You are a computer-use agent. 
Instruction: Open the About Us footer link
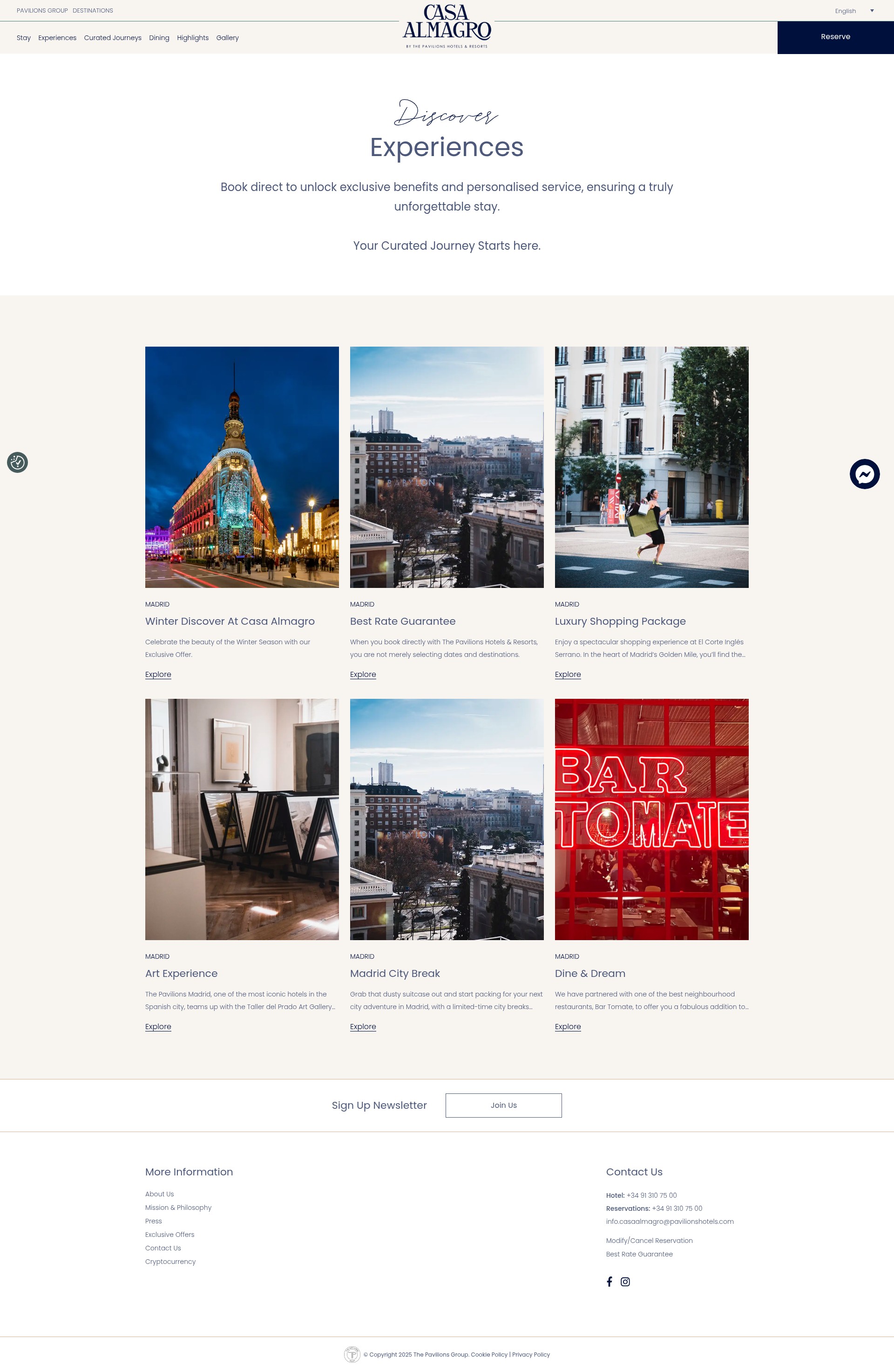[x=160, y=1195]
